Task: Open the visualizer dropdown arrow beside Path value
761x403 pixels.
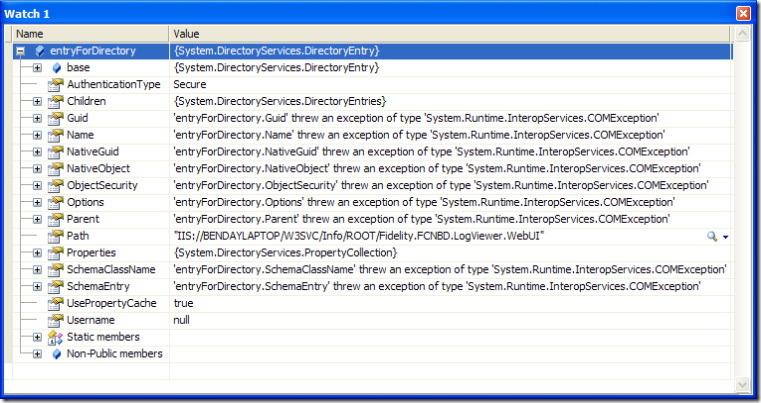Action: point(726,237)
